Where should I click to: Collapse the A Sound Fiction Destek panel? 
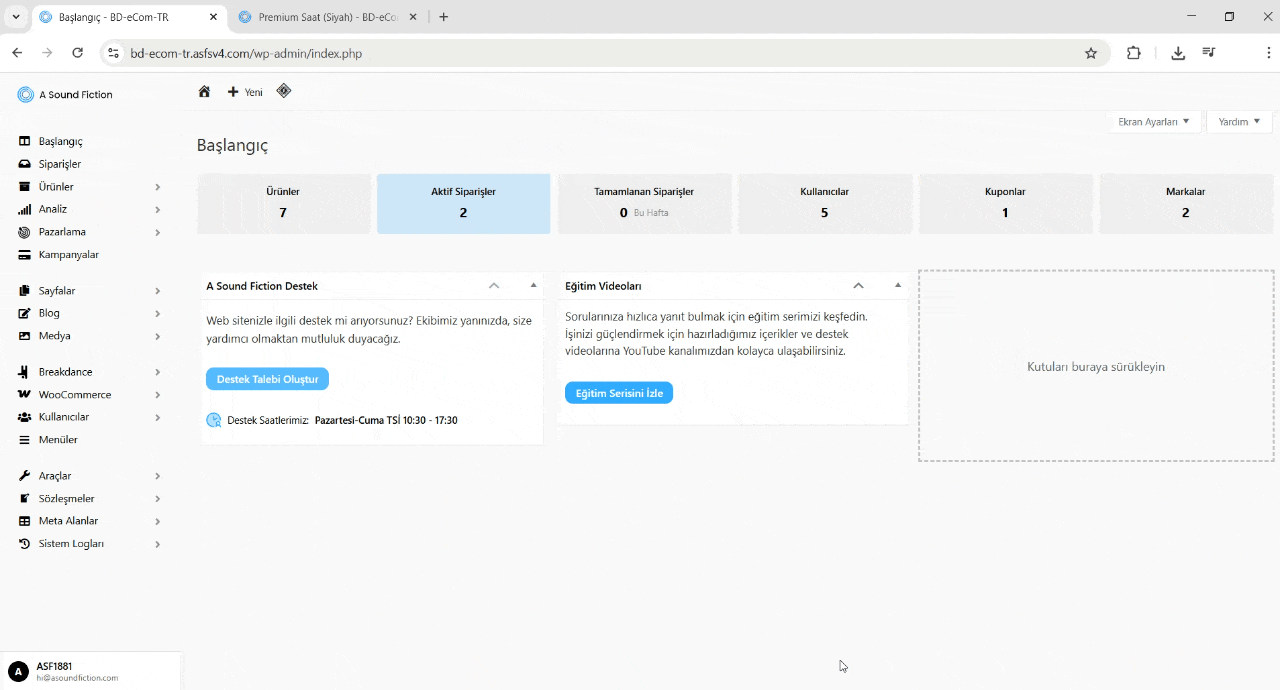(533, 286)
